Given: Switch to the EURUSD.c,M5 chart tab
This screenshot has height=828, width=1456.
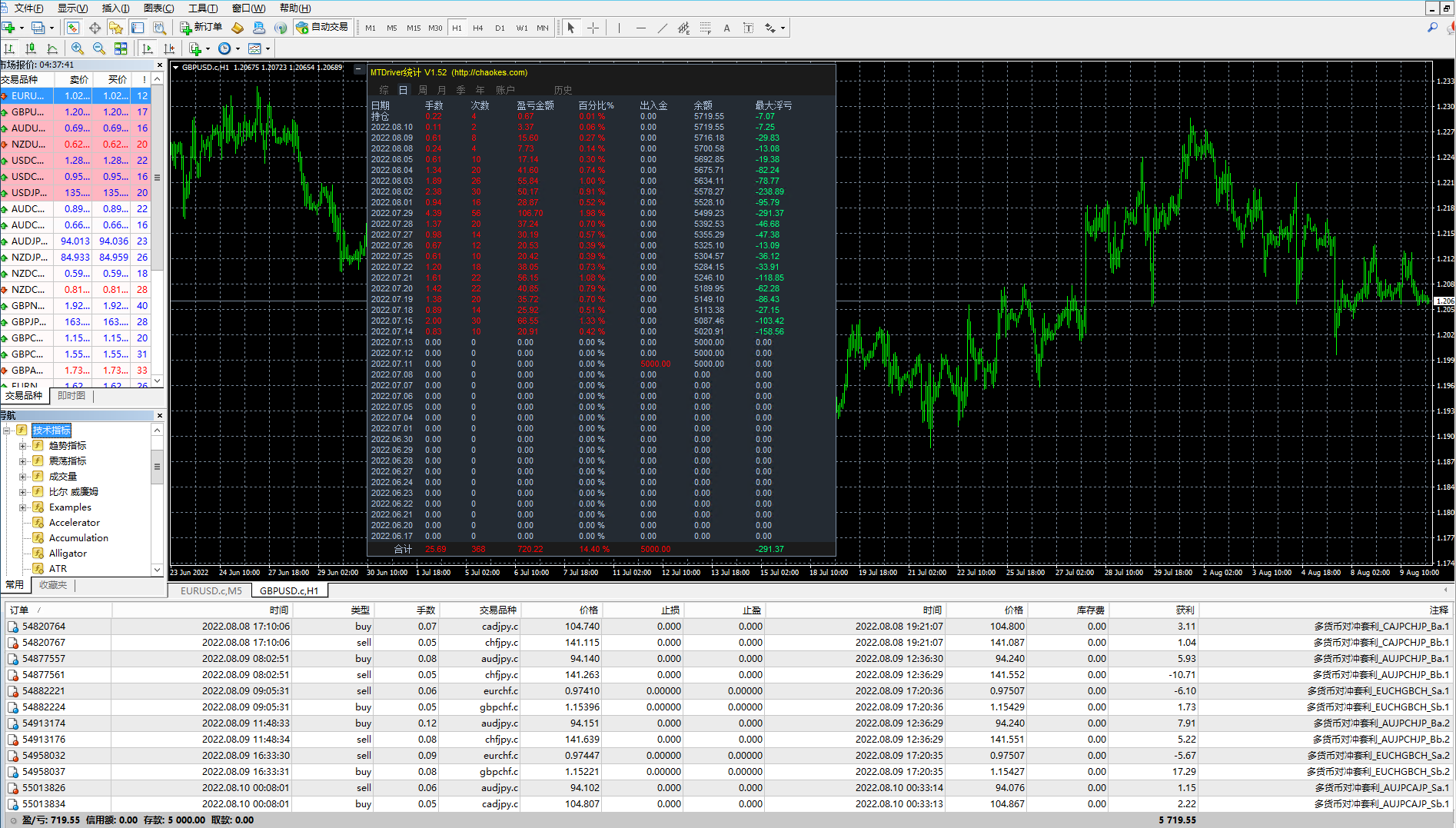Looking at the screenshot, I should (211, 590).
